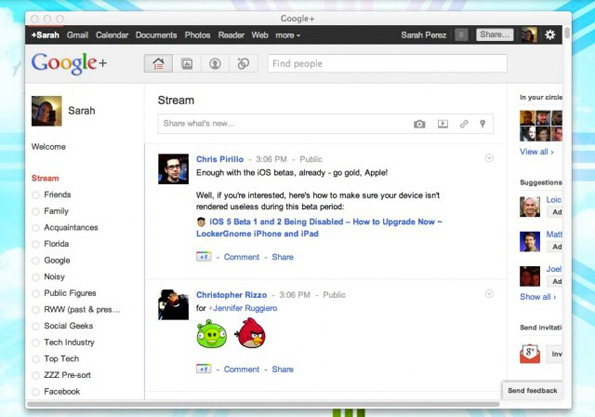Click Sarah's profile photo in left sidebar
Viewport: 595px width, 417px height.
pos(47,111)
